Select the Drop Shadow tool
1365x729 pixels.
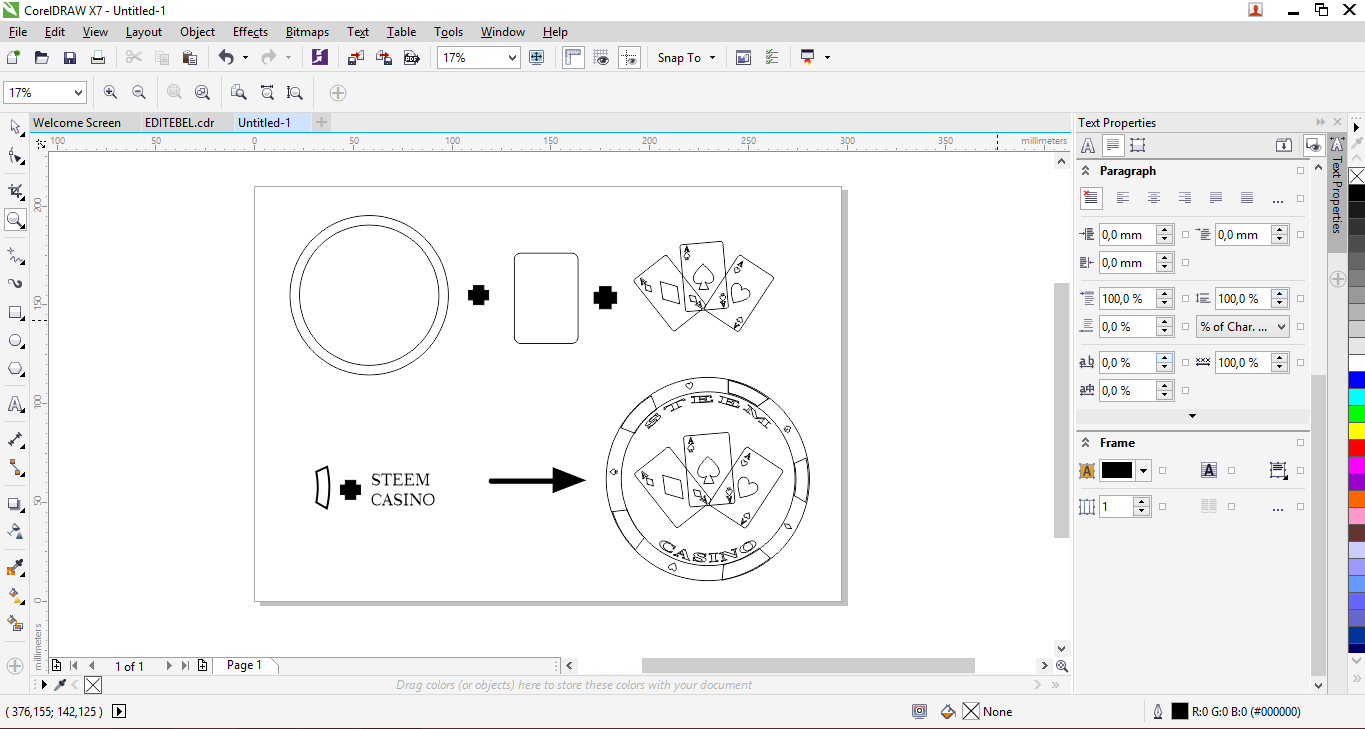click(x=15, y=504)
